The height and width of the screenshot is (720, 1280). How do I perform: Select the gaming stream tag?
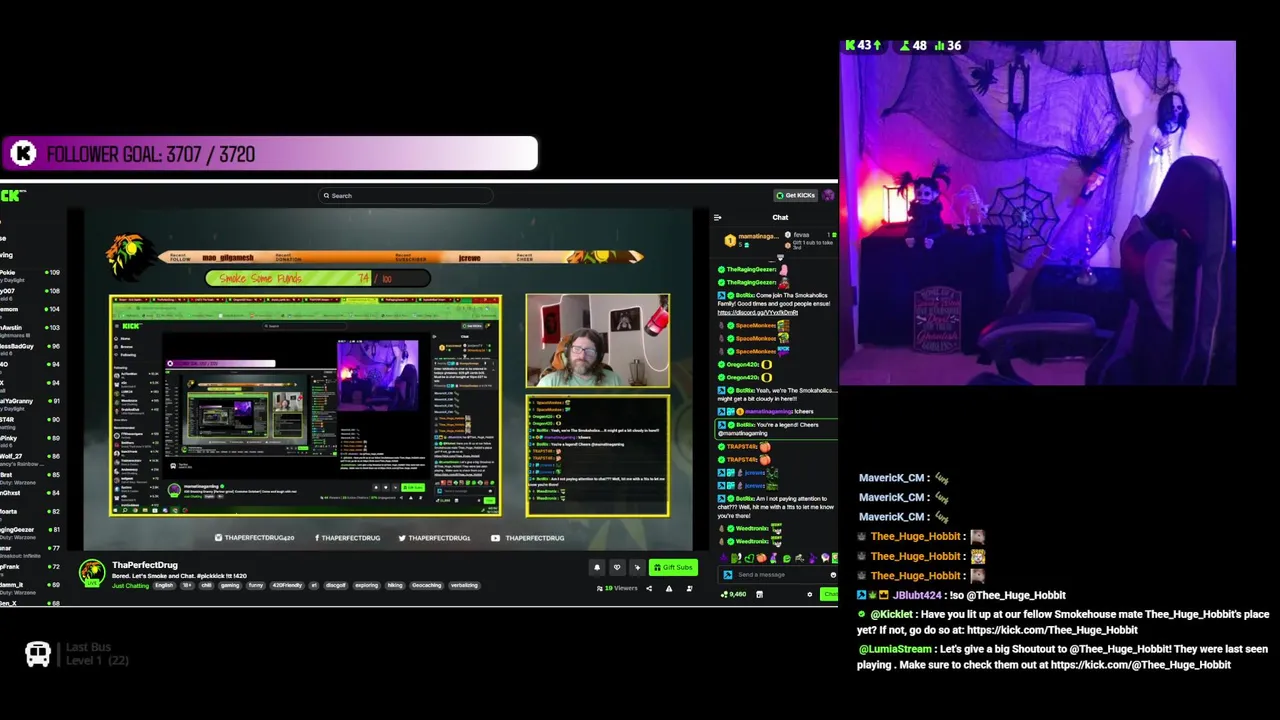pos(230,585)
